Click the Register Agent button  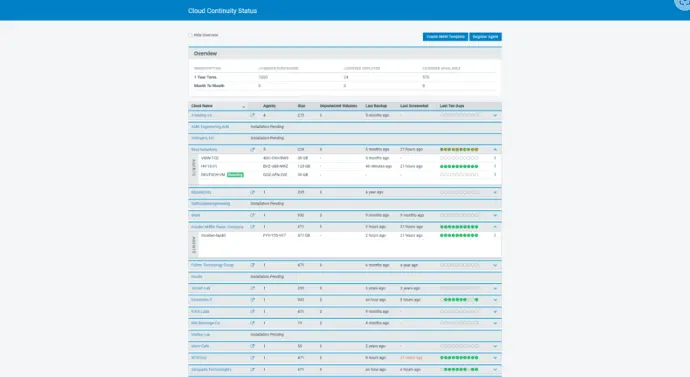485,37
